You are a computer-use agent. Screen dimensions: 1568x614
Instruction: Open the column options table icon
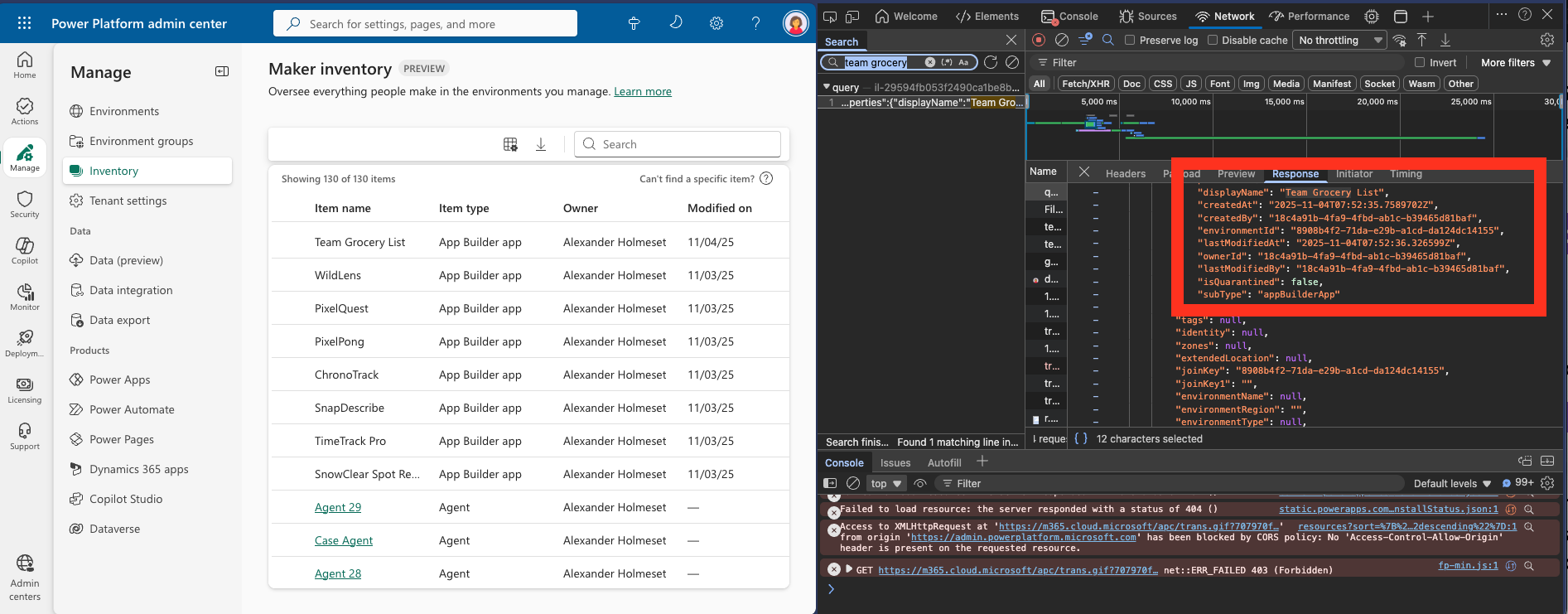[510, 144]
